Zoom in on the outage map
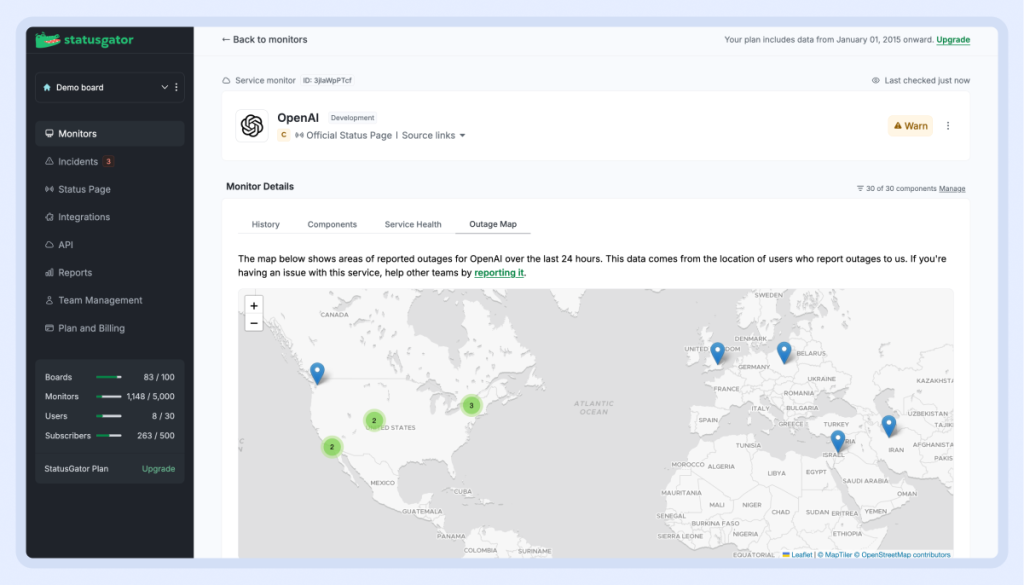 tap(254, 306)
